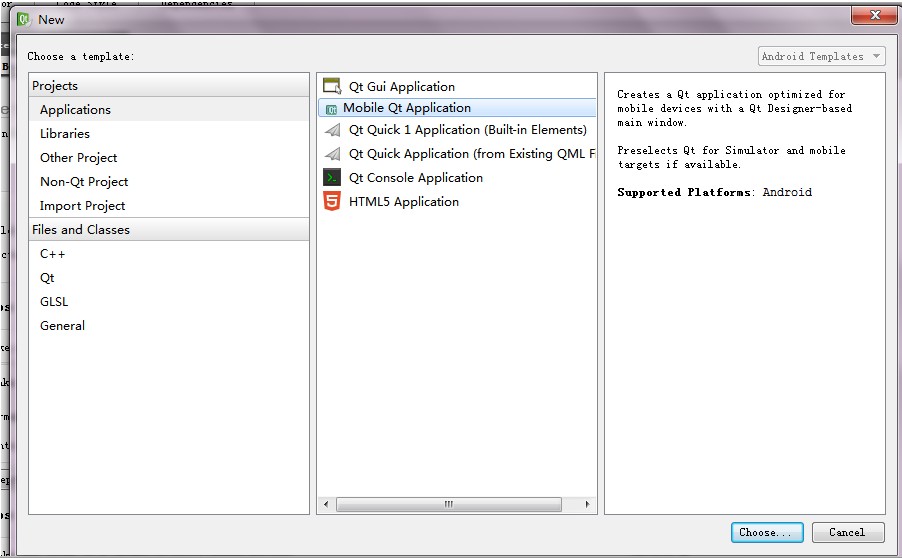The width and height of the screenshot is (902, 558).
Task: Select Other Project category
Action: tap(169, 158)
